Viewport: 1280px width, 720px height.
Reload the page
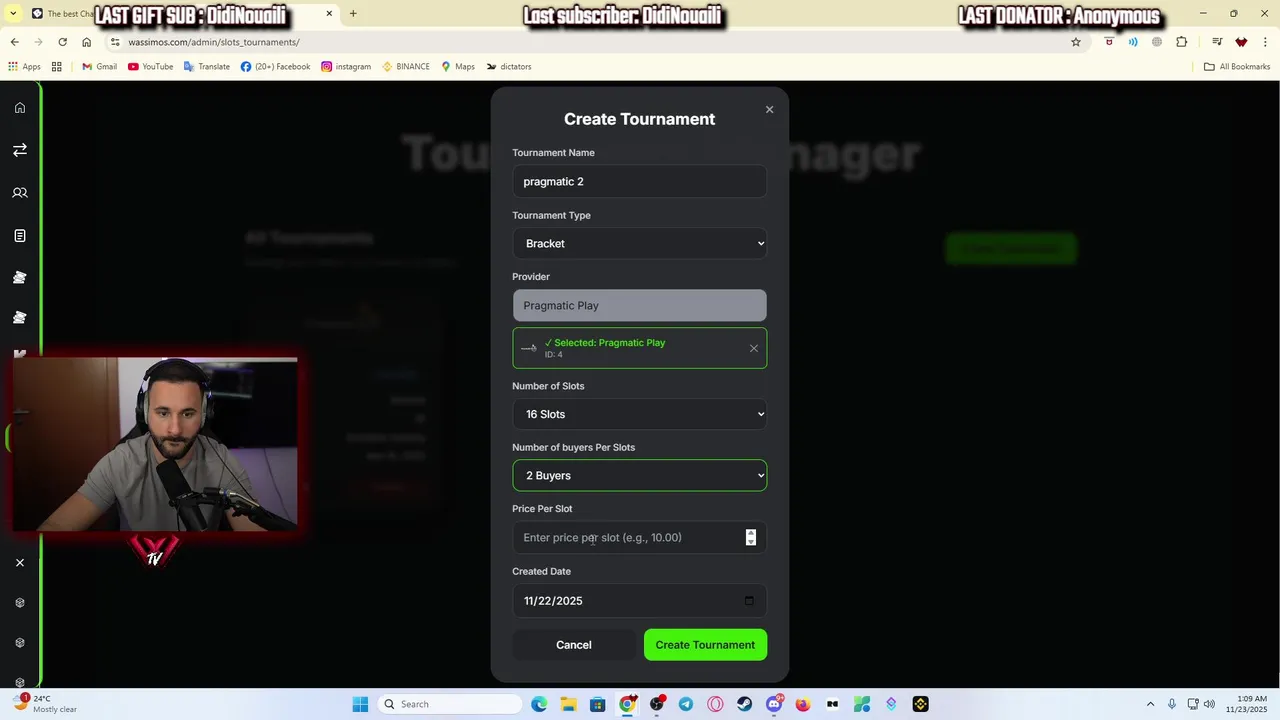tap(62, 42)
